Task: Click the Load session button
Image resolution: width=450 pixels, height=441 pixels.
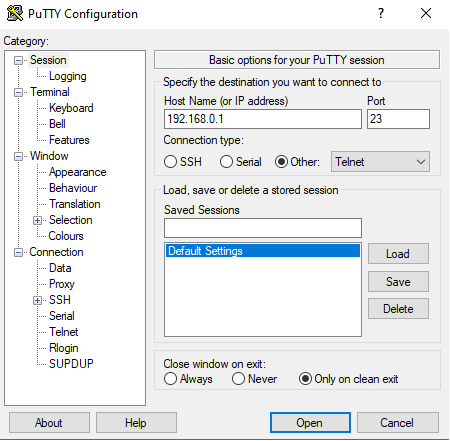Action: [x=398, y=254]
